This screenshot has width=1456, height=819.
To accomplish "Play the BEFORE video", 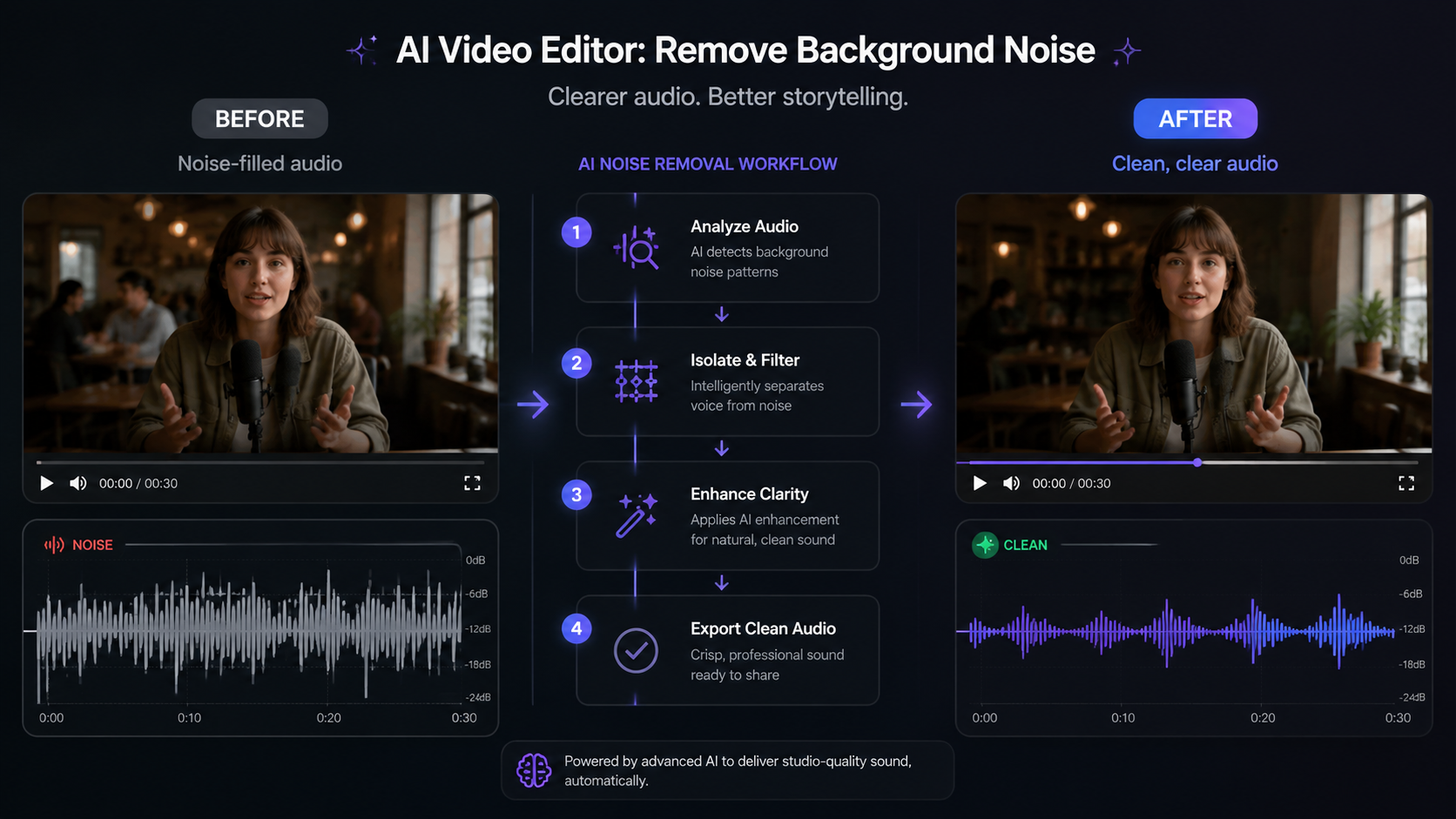I will tap(47, 483).
